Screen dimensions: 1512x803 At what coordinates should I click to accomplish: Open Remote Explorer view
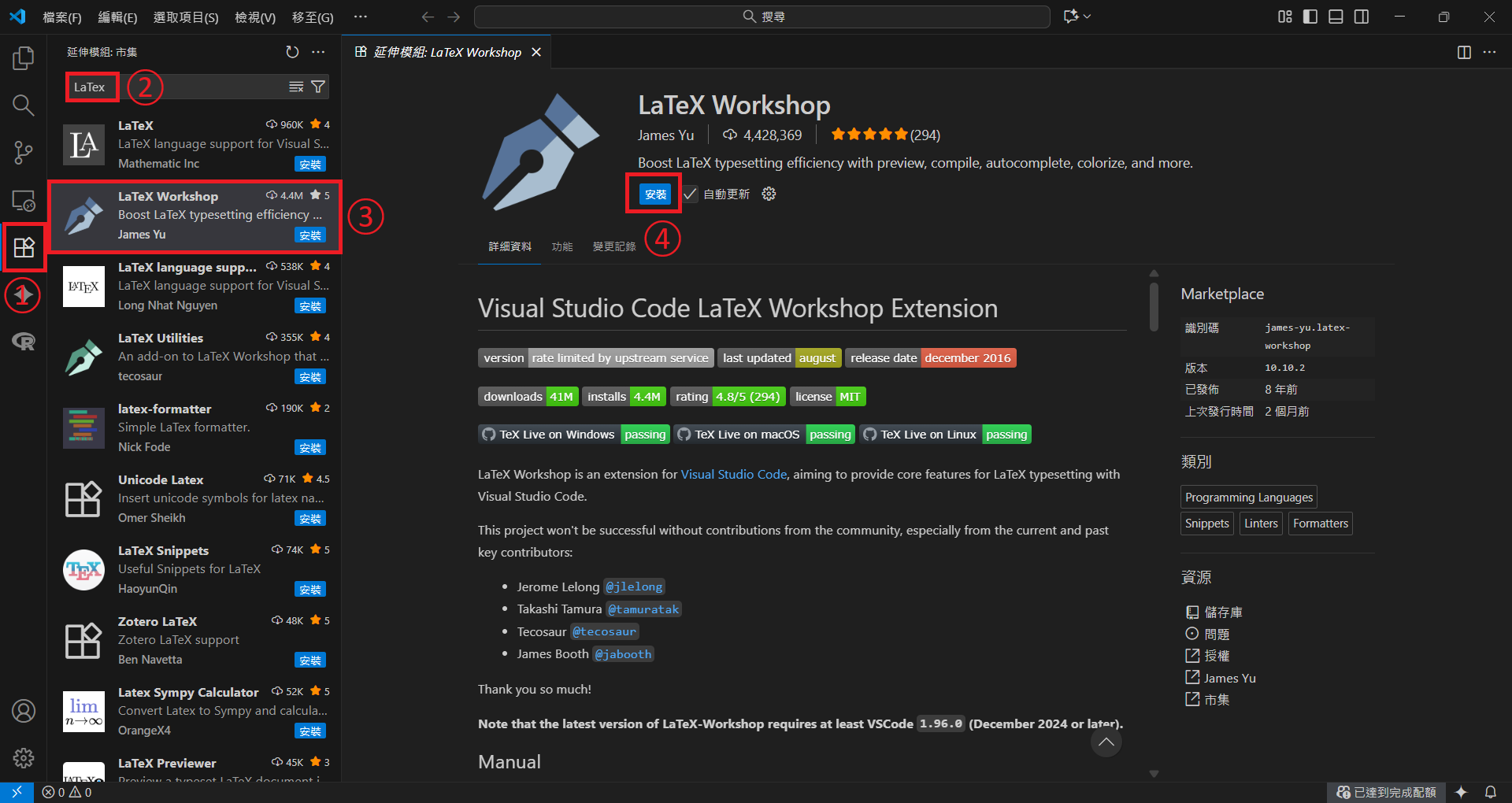[x=24, y=202]
